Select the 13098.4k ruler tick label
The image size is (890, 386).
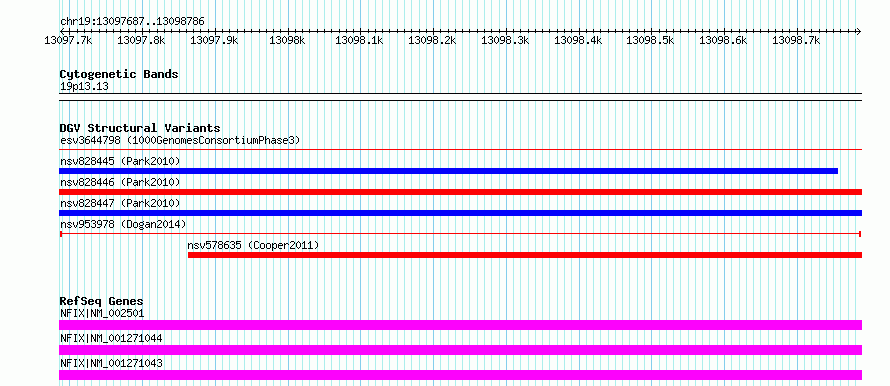(x=578, y=40)
